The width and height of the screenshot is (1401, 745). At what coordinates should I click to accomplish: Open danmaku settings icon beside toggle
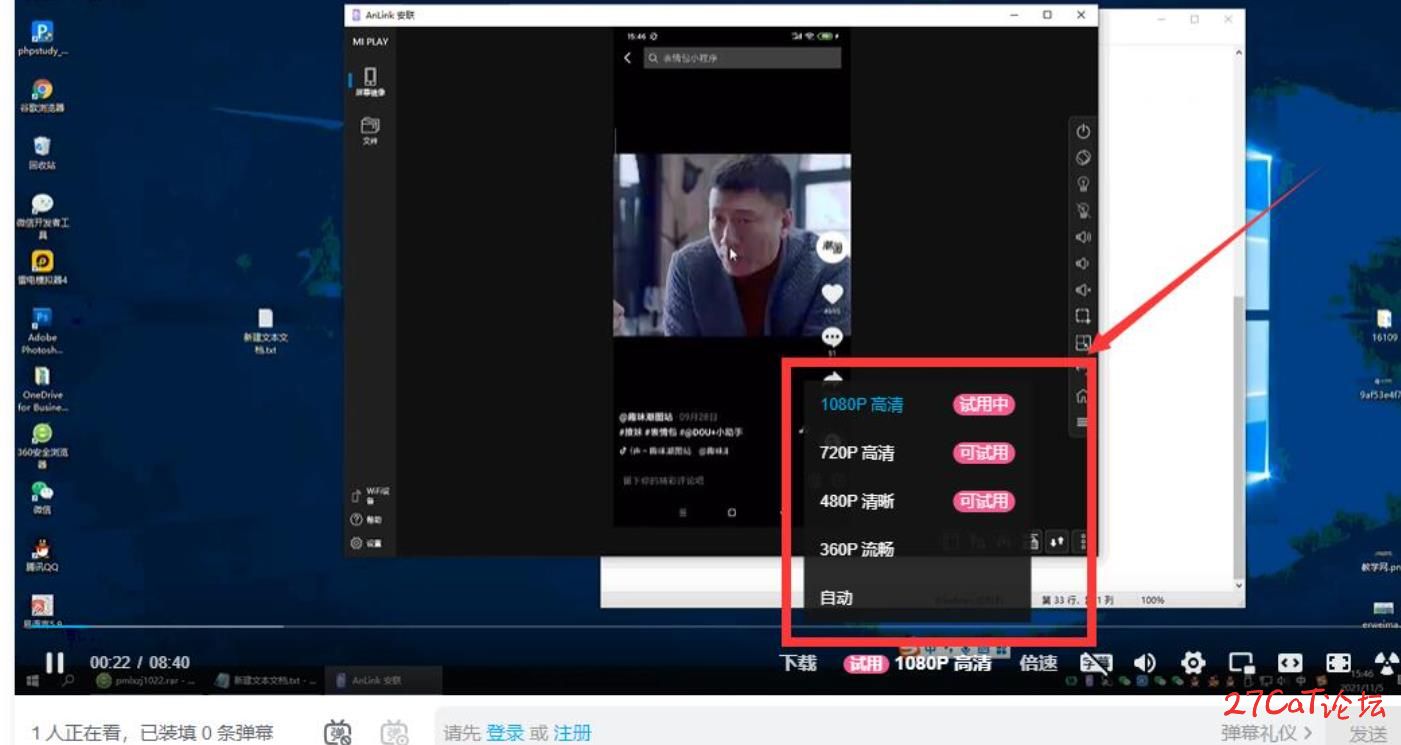pos(395,733)
